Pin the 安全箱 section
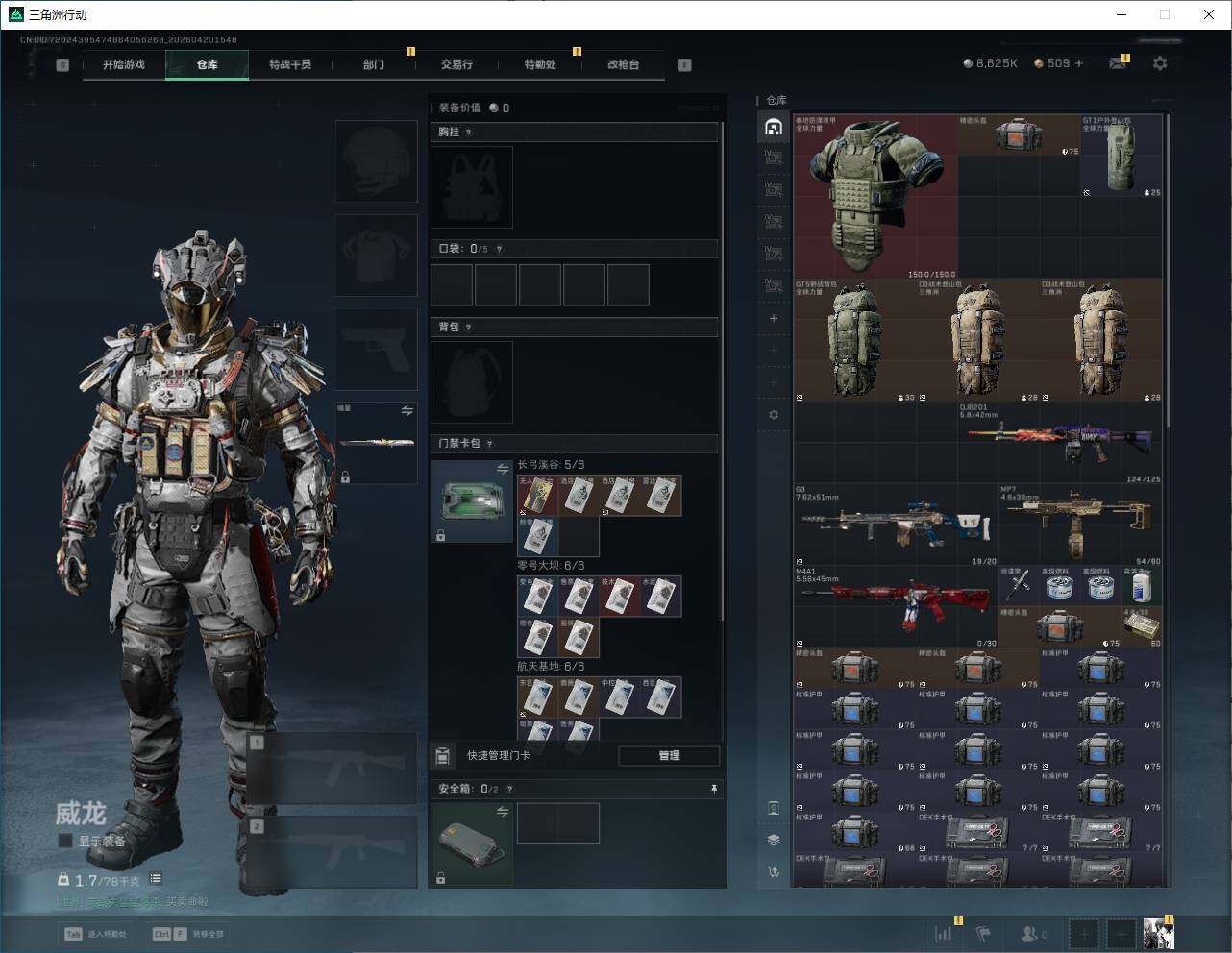 [x=713, y=789]
